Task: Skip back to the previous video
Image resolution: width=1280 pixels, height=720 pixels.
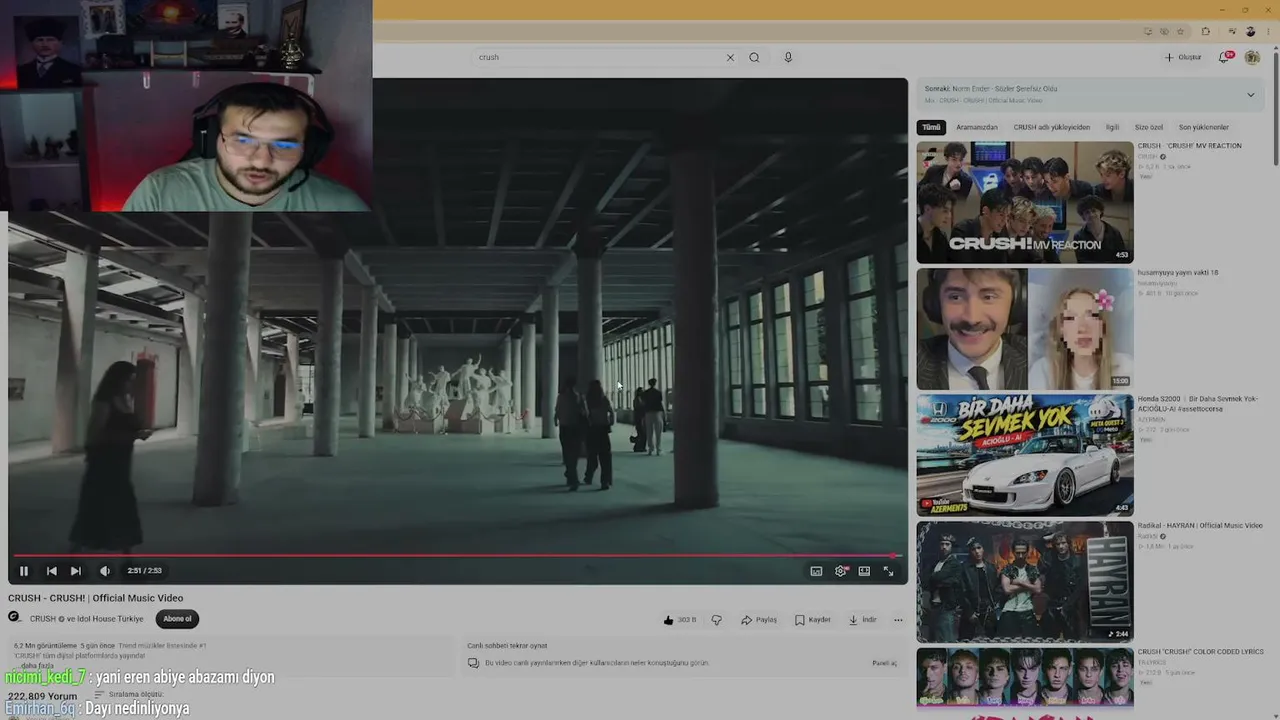Action: coord(52,571)
